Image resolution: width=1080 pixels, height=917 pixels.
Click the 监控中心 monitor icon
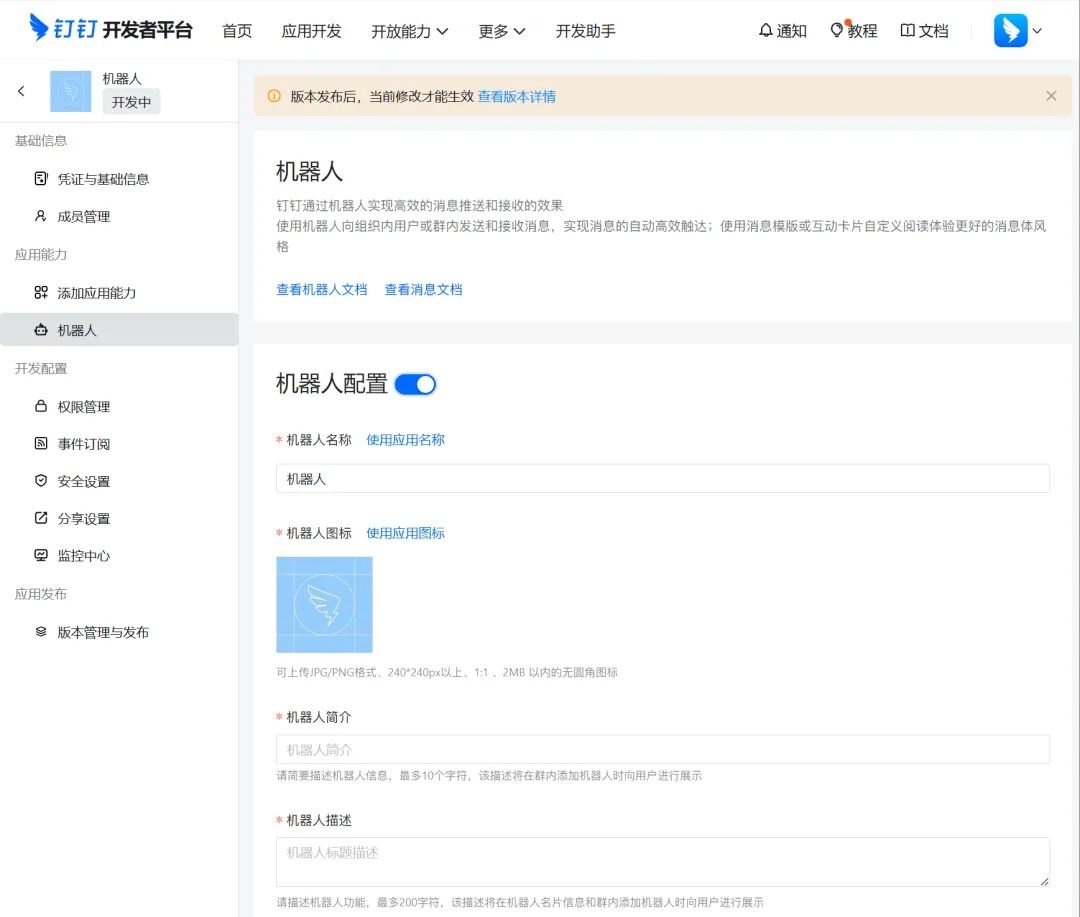click(41, 555)
